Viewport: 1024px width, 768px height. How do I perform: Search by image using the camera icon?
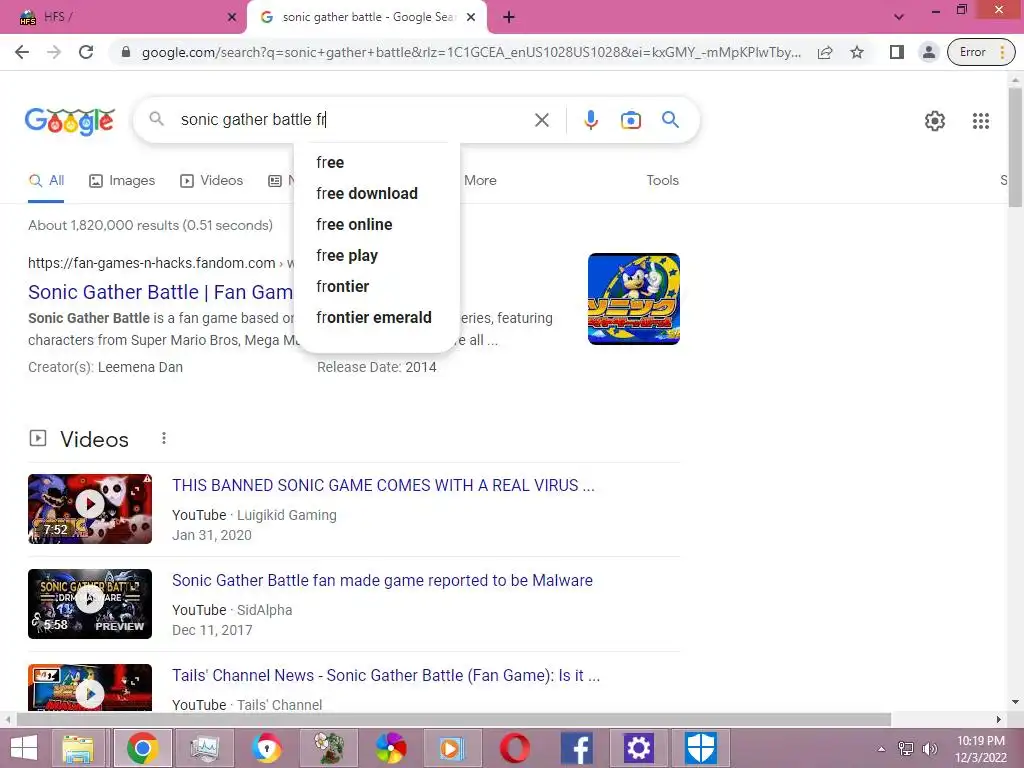(x=630, y=120)
